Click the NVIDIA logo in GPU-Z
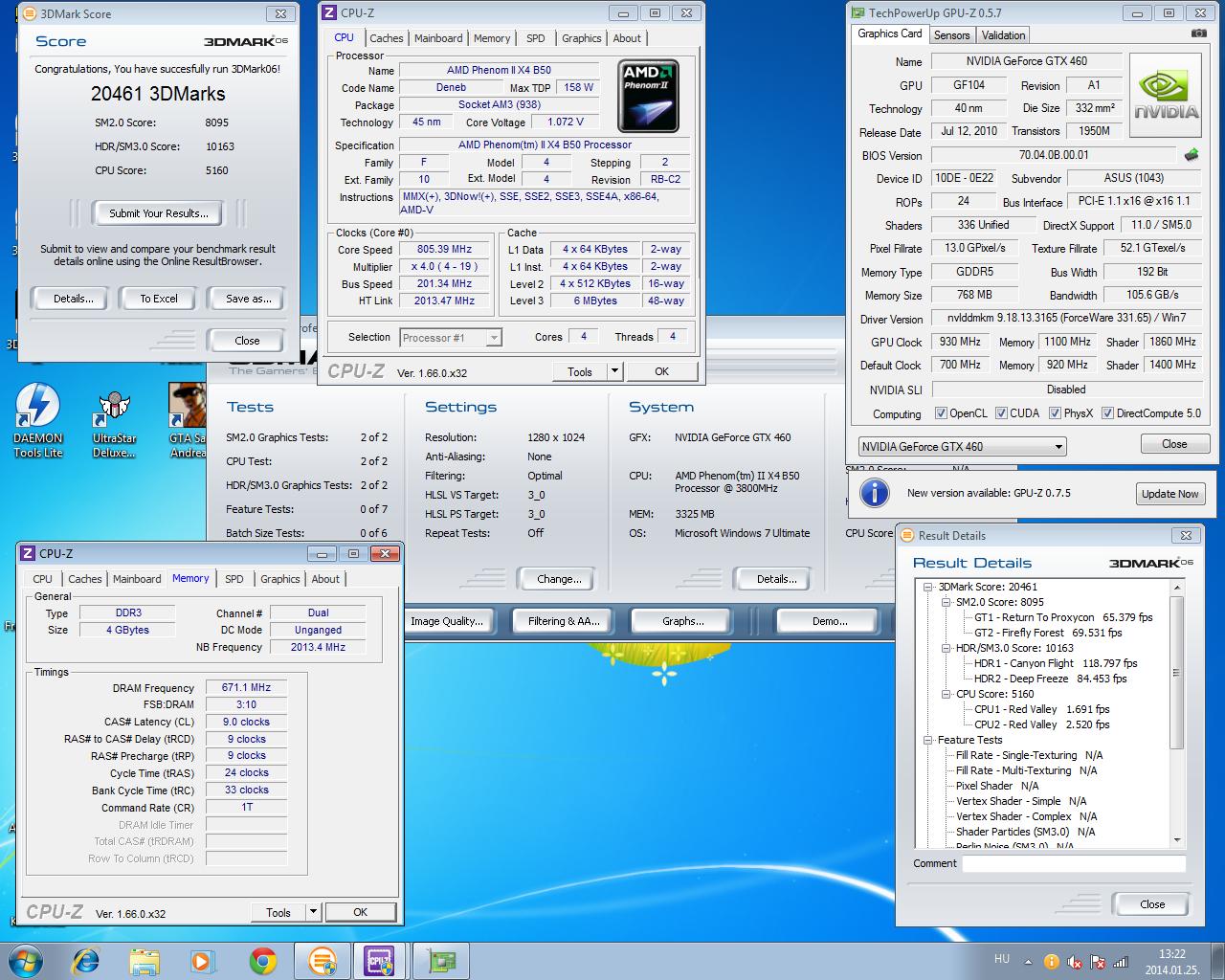The image size is (1225, 980). [x=1166, y=94]
